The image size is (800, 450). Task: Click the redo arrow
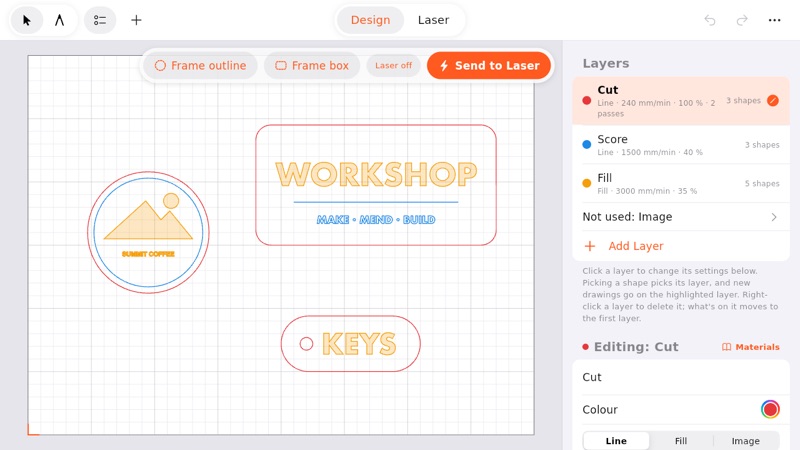[742, 20]
